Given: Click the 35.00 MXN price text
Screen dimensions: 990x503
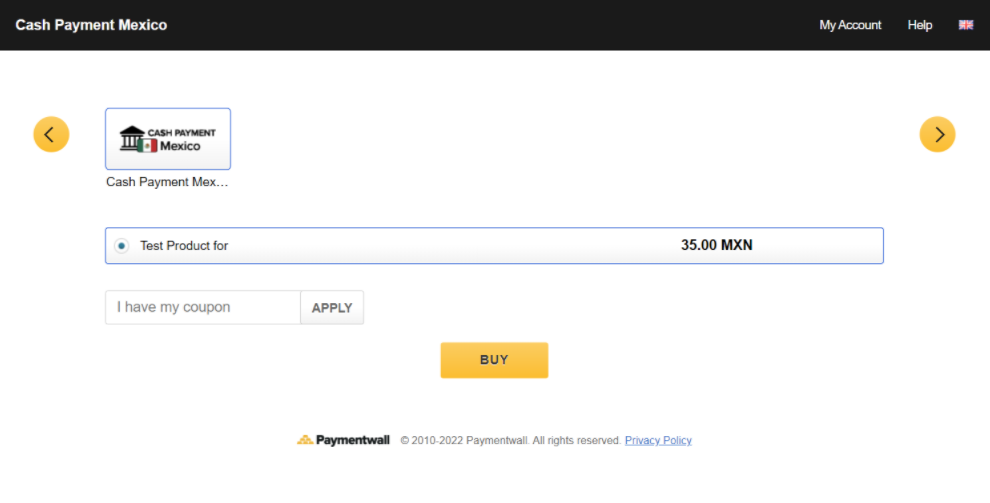Looking at the screenshot, I should coord(717,246).
